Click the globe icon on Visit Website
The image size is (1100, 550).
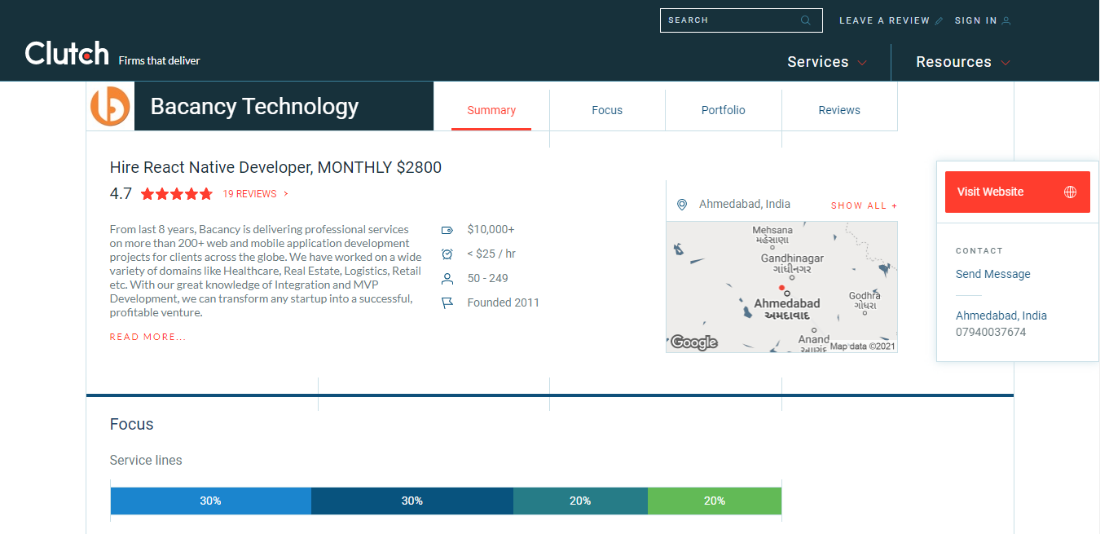pyautogui.click(x=1070, y=192)
